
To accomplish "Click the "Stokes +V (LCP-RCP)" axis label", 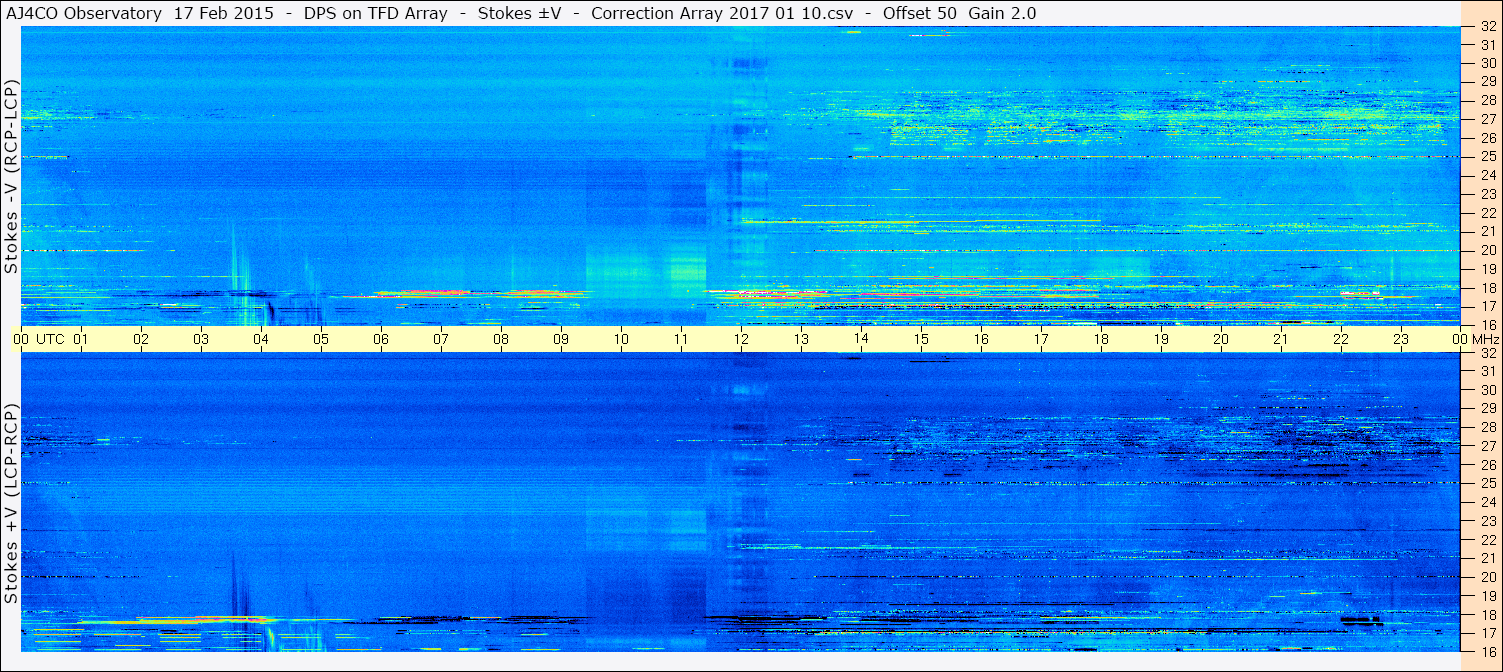I will (x=11, y=504).
